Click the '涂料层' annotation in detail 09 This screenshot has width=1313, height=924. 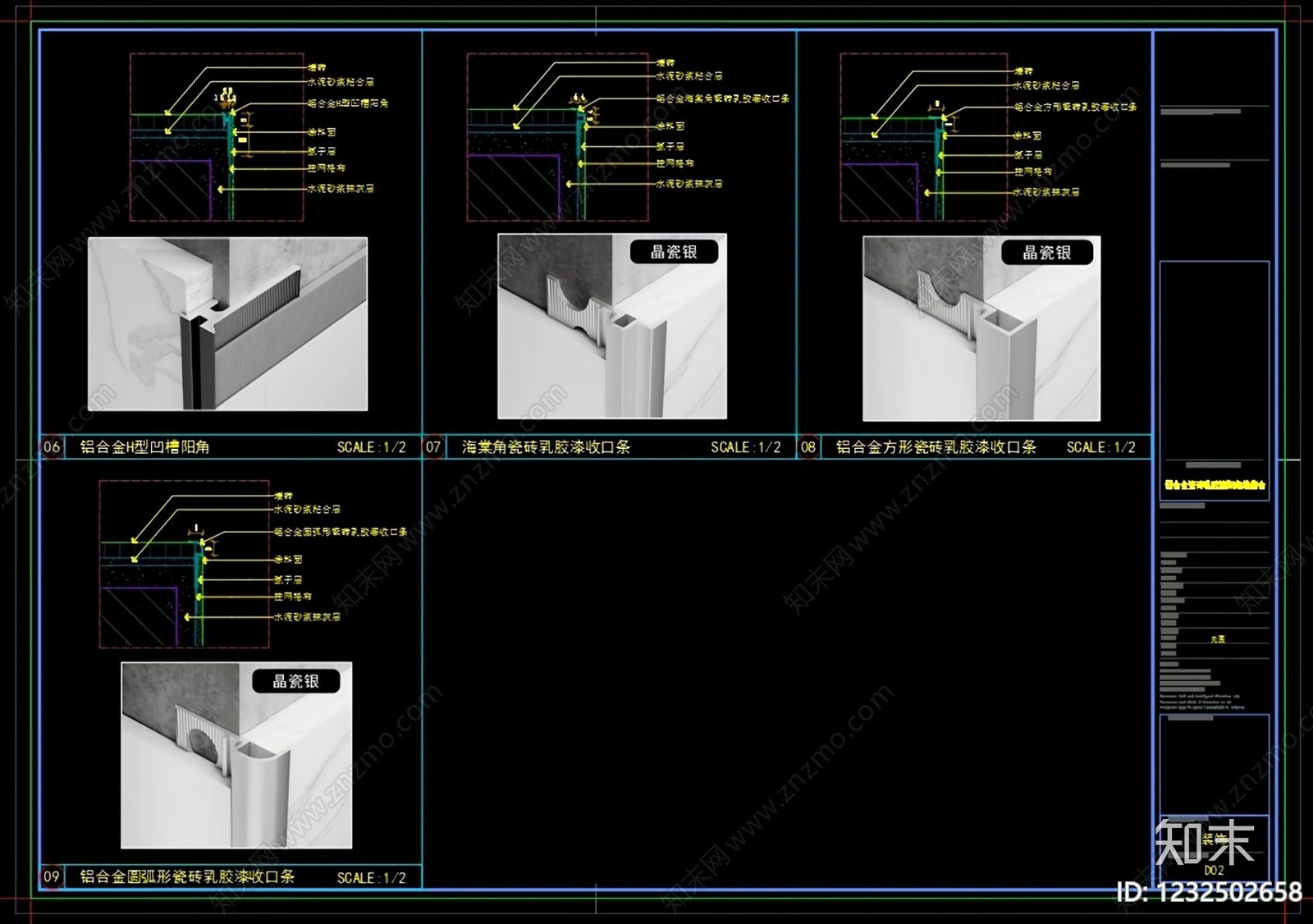pyautogui.click(x=288, y=559)
